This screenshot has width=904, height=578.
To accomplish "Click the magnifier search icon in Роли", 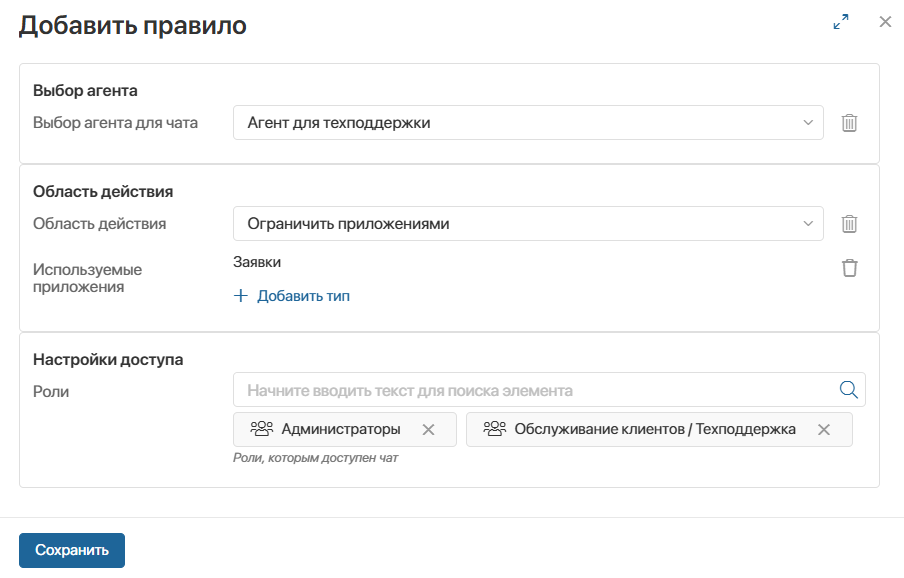I will pos(848,390).
